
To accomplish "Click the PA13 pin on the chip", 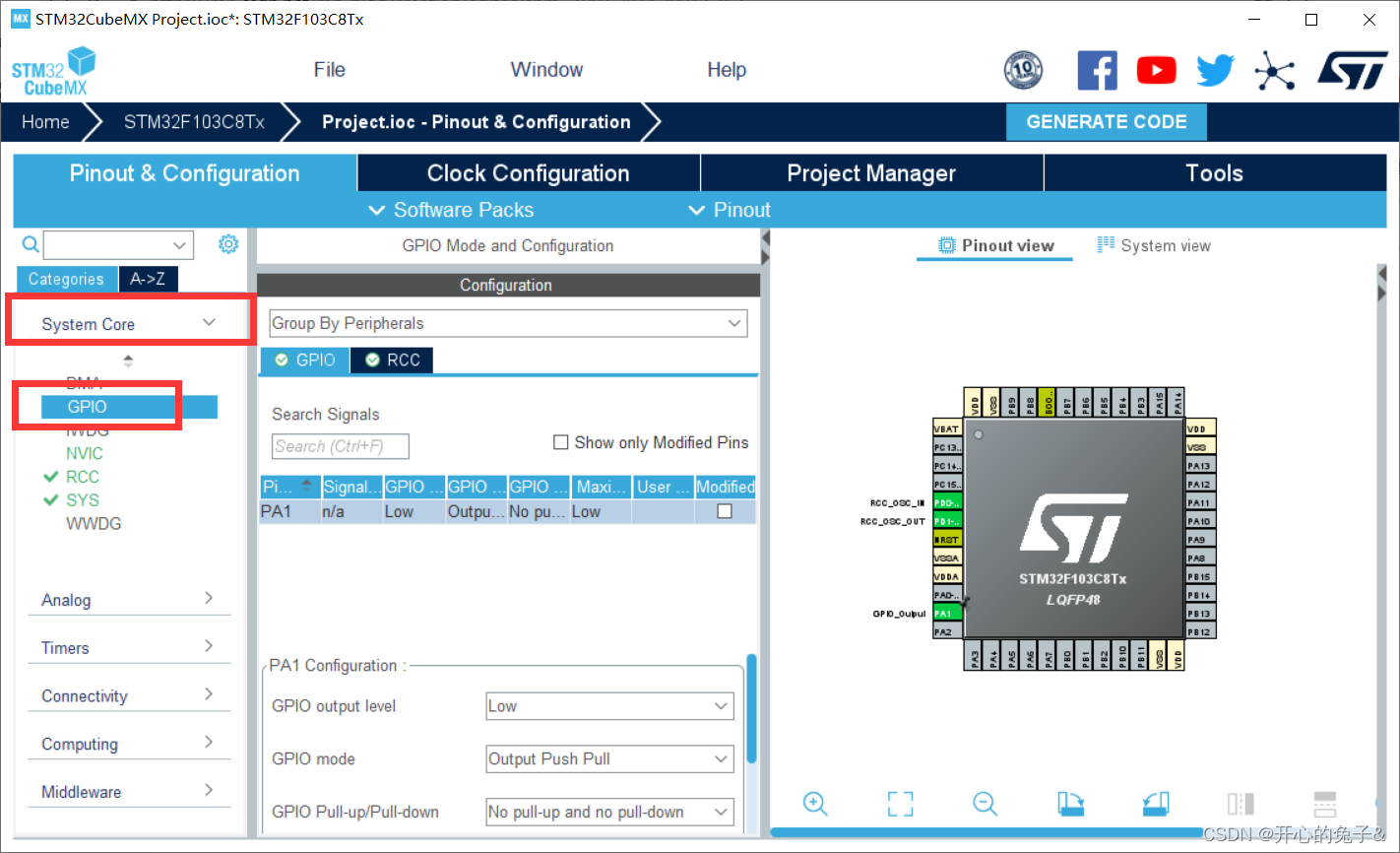I will tap(1200, 466).
